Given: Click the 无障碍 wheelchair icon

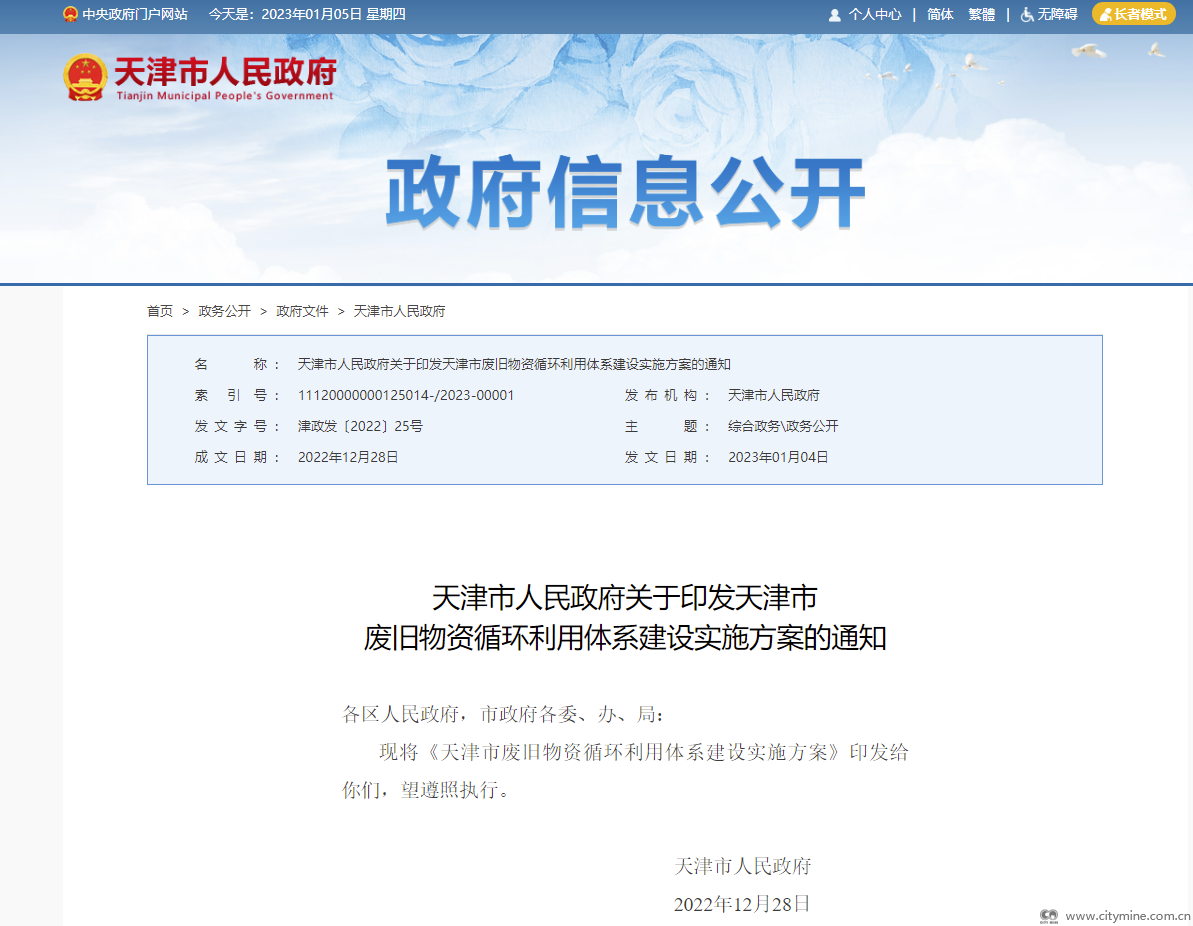Looking at the screenshot, I should point(1027,15).
